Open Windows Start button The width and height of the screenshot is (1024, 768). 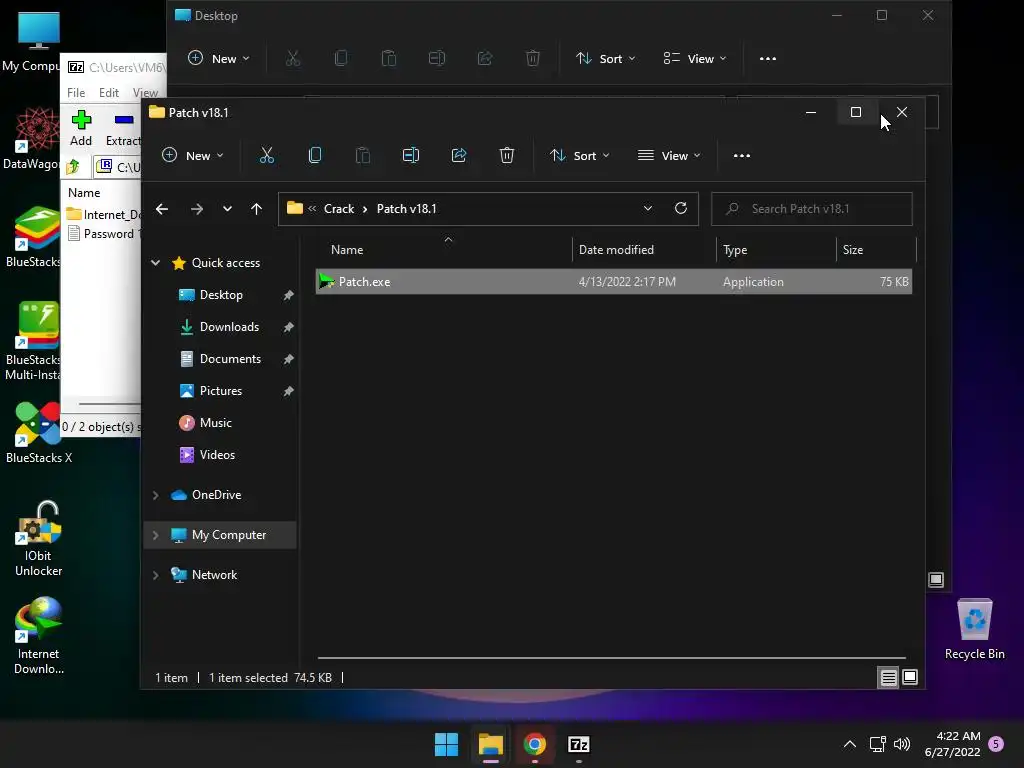447,744
